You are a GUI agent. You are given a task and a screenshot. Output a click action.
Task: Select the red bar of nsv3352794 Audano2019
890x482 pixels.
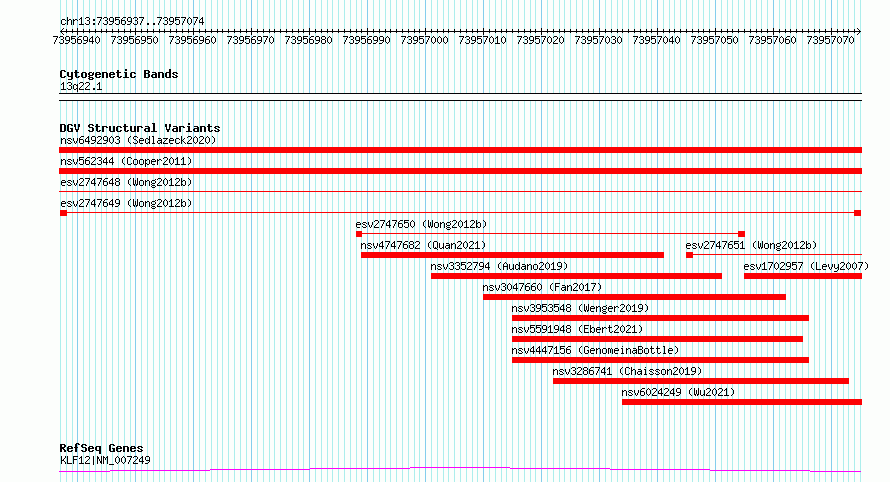click(x=576, y=276)
